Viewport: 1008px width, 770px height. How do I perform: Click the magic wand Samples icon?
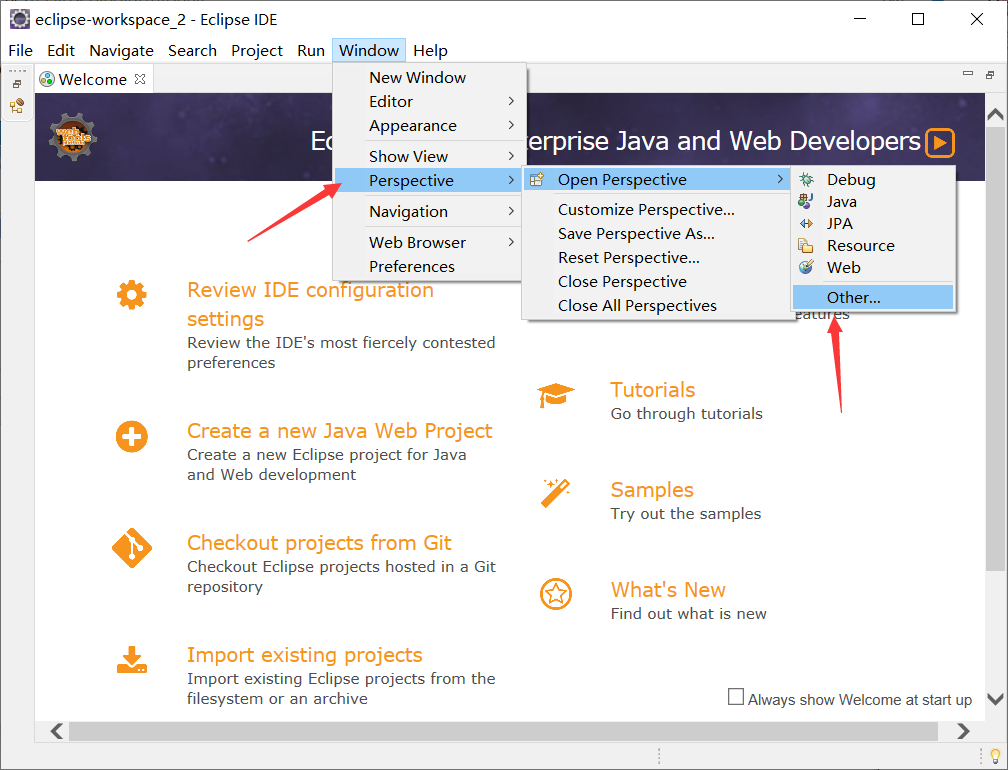pyautogui.click(x=555, y=493)
